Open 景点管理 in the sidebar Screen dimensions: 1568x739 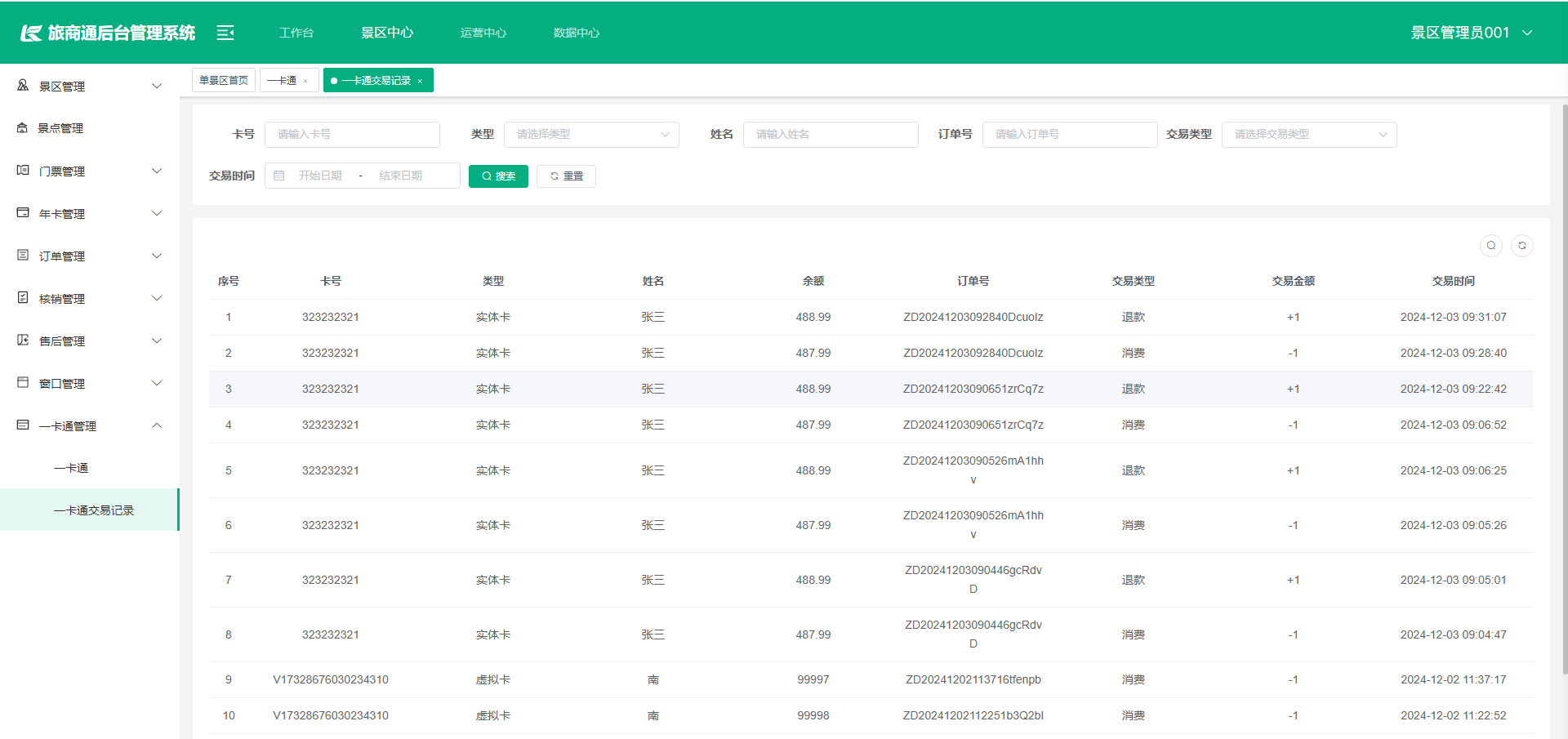61,128
